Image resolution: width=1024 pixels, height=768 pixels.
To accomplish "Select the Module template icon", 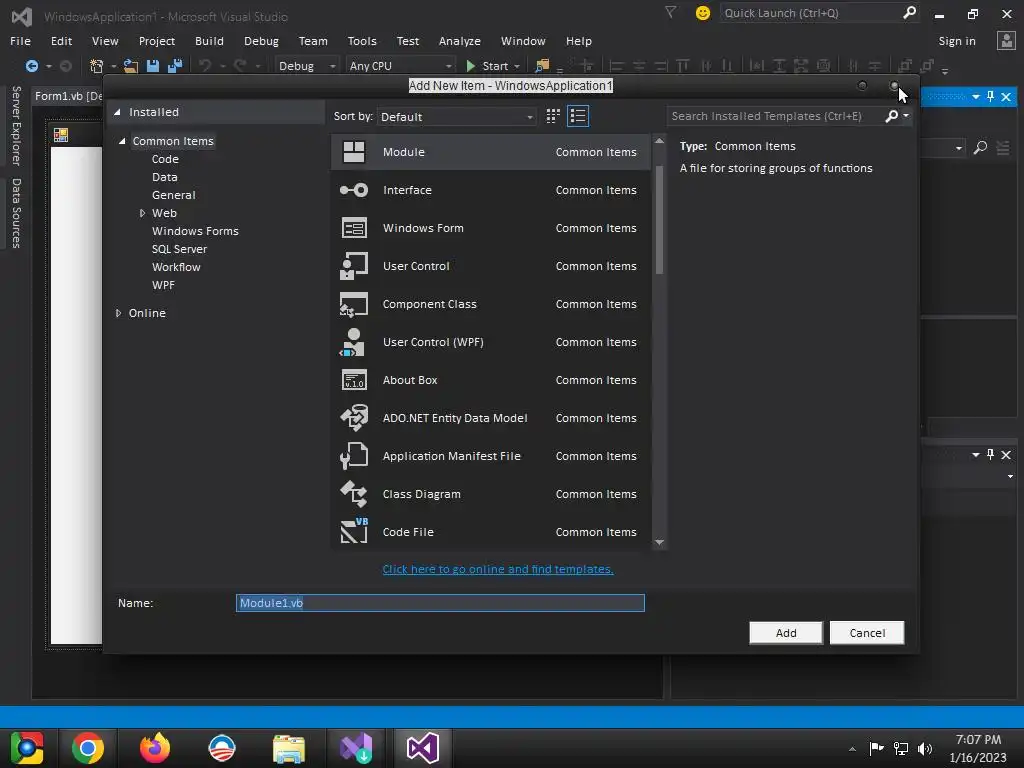I will coord(354,152).
